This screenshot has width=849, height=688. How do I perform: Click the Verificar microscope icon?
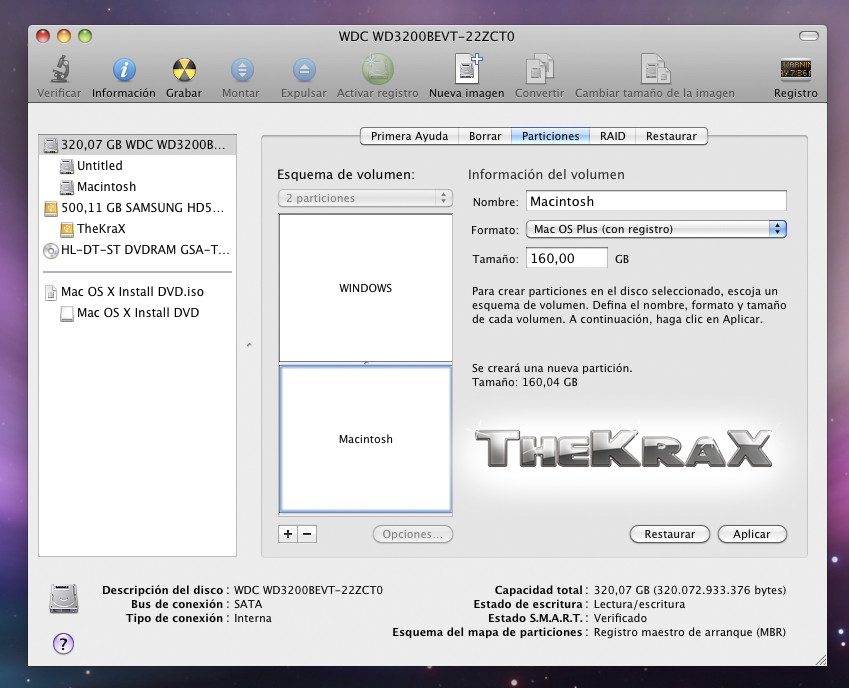[x=60, y=70]
